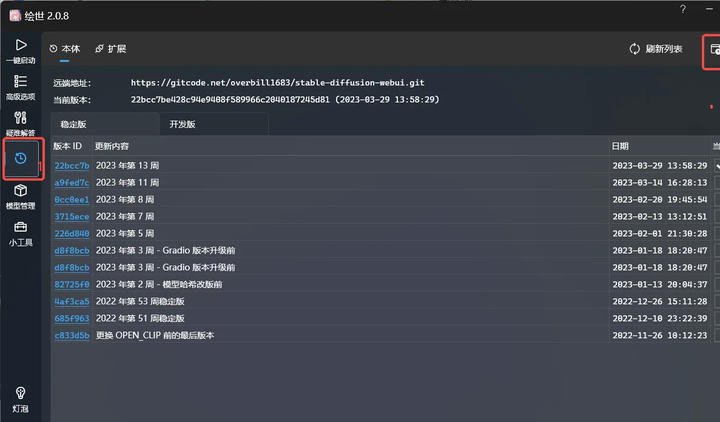Open 小工具 toolbox page

pyautogui.click(x=21, y=233)
